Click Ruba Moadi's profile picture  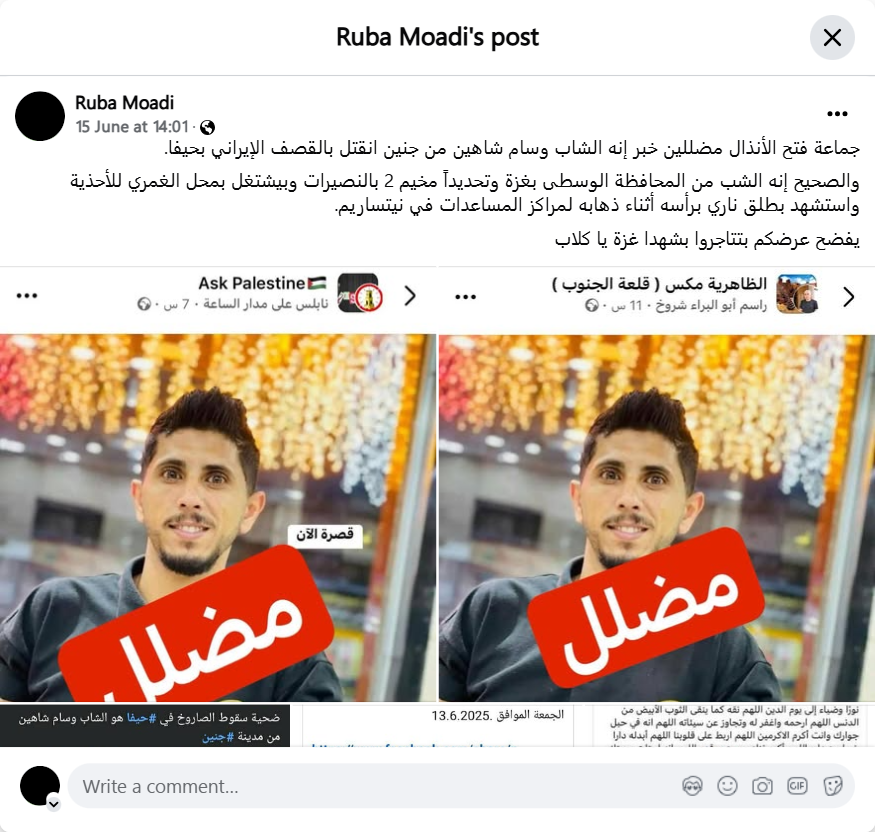[x=40, y=116]
